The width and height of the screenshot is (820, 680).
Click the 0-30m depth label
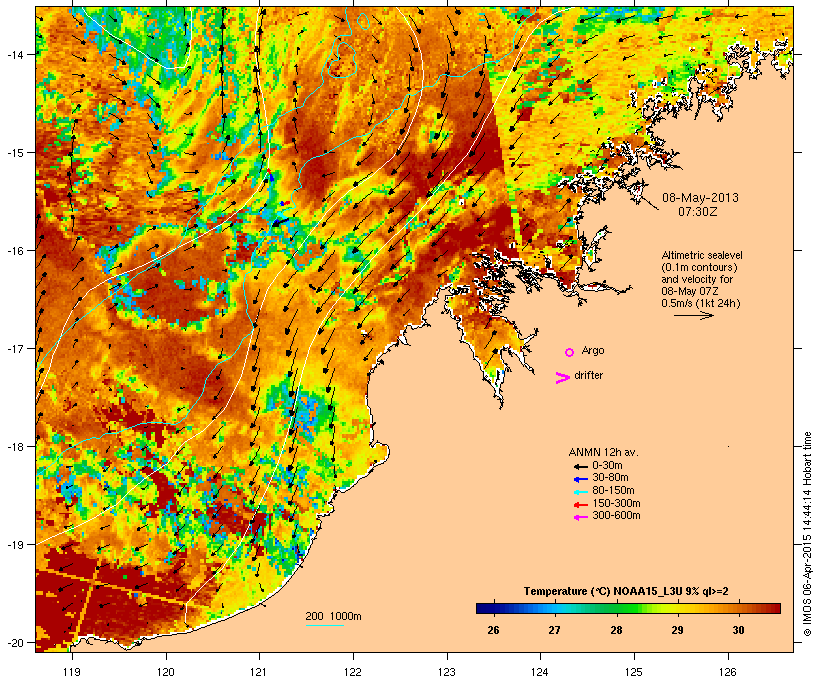pyautogui.click(x=607, y=466)
